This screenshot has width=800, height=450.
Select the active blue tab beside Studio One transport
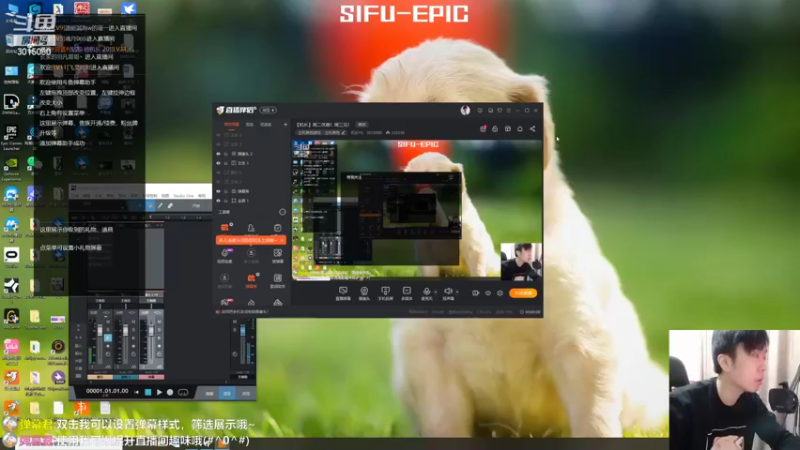(x=228, y=393)
